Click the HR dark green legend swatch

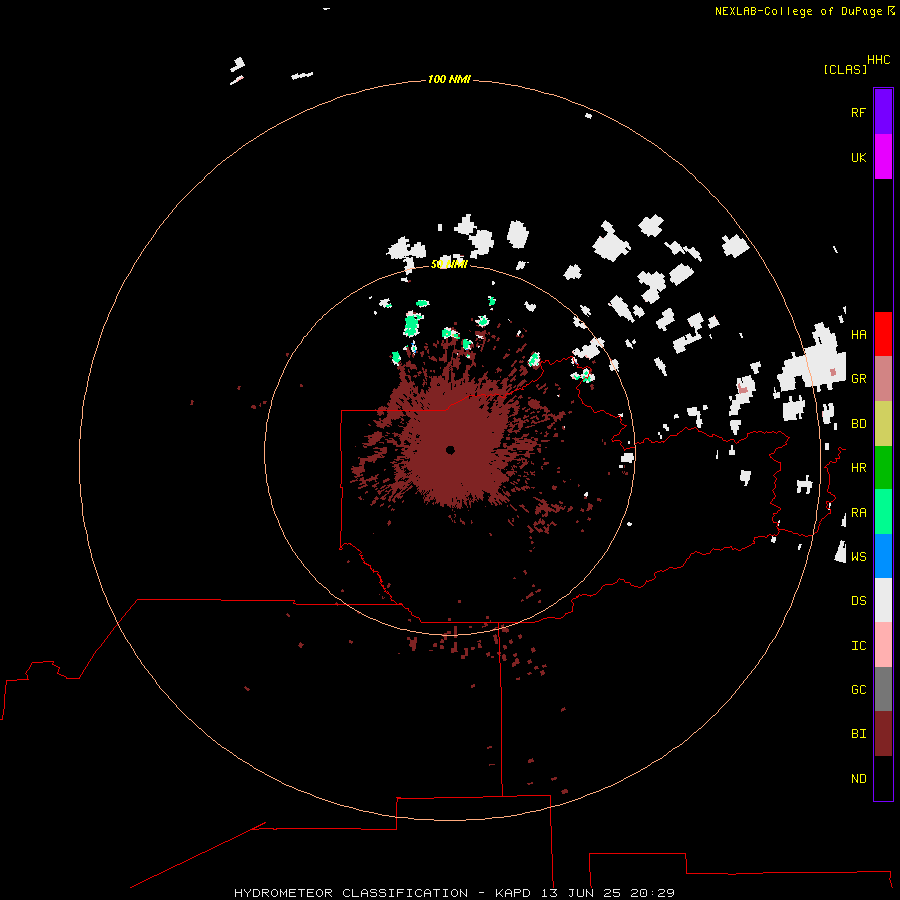pos(883,468)
